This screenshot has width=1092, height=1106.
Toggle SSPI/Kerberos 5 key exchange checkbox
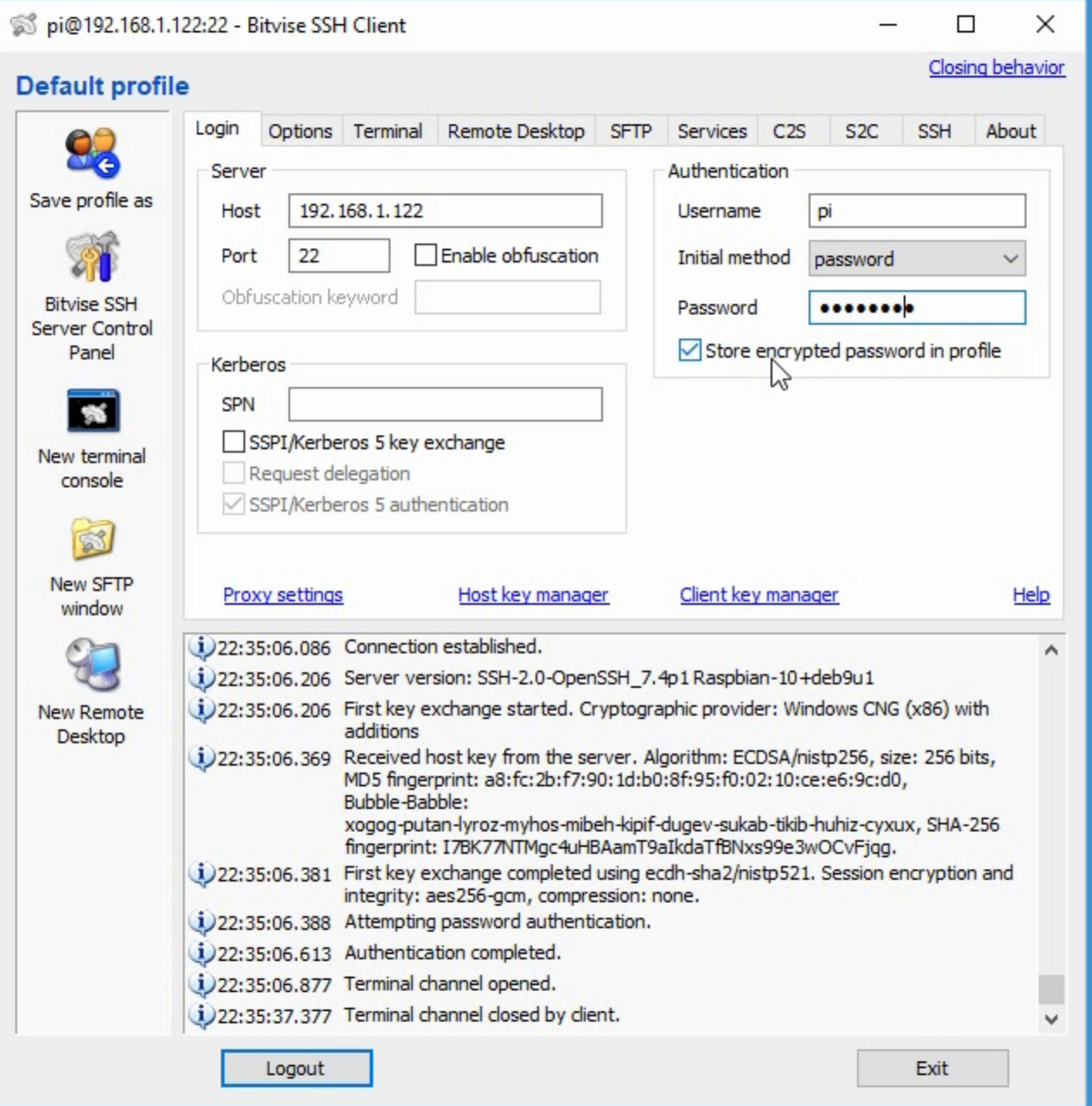click(x=233, y=442)
